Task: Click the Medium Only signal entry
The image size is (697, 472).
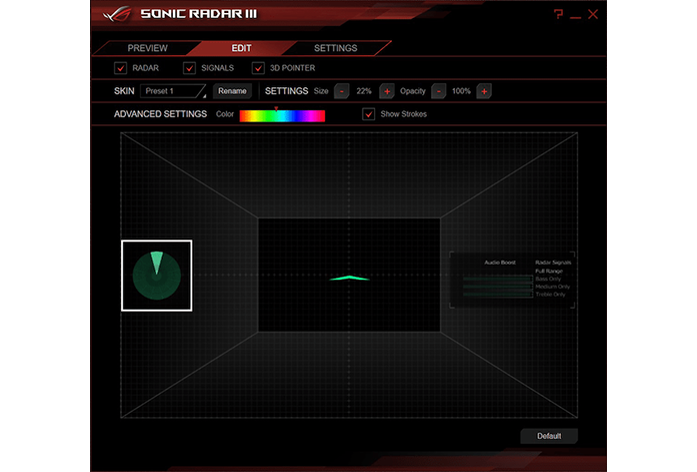Action: click(553, 287)
